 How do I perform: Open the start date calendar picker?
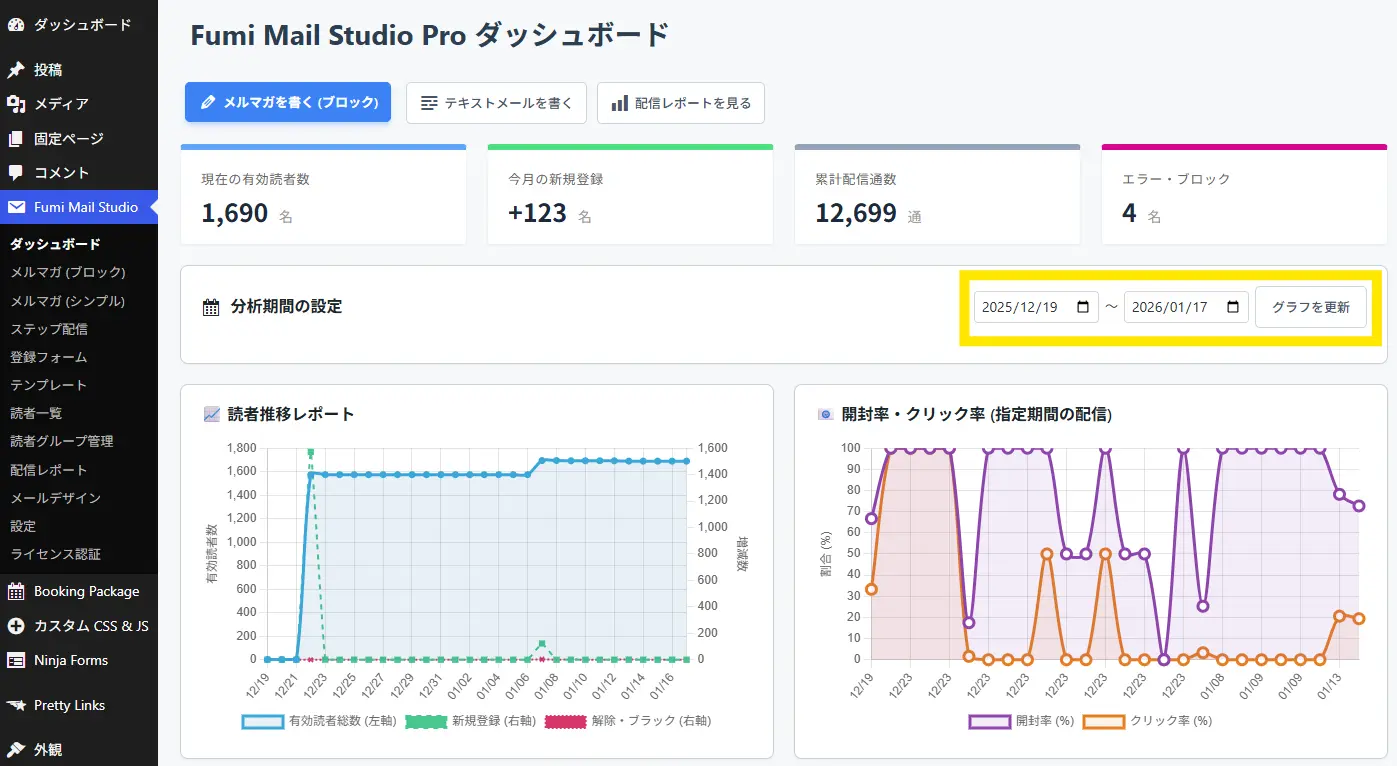pyautogui.click(x=1082, y=308)
